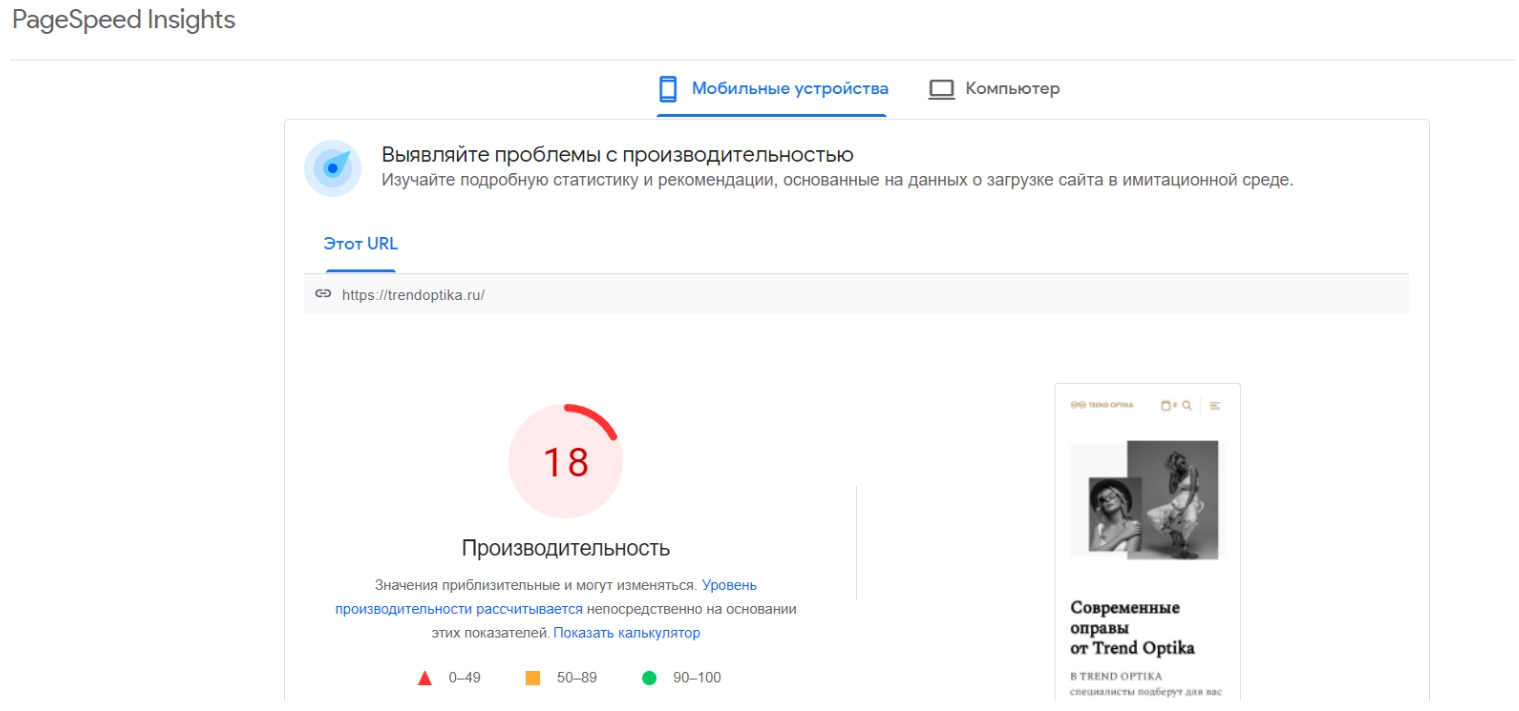This screenshot has height=711, width=1519.
Task: Open the Уровень производительности рассчитывается link
Action: point(459,608)
